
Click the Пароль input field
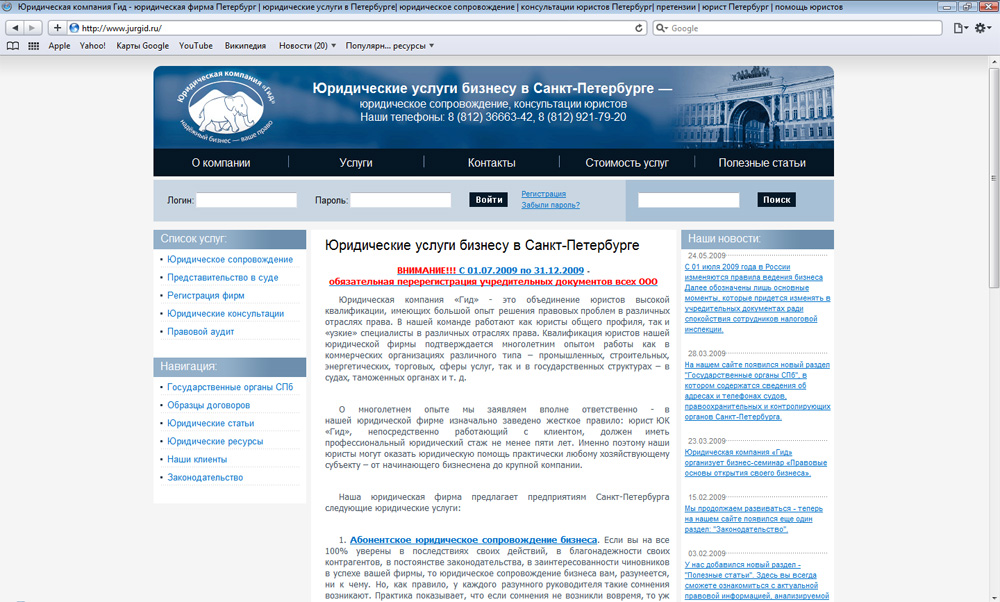pyautogui.click(x=401, y=200)
